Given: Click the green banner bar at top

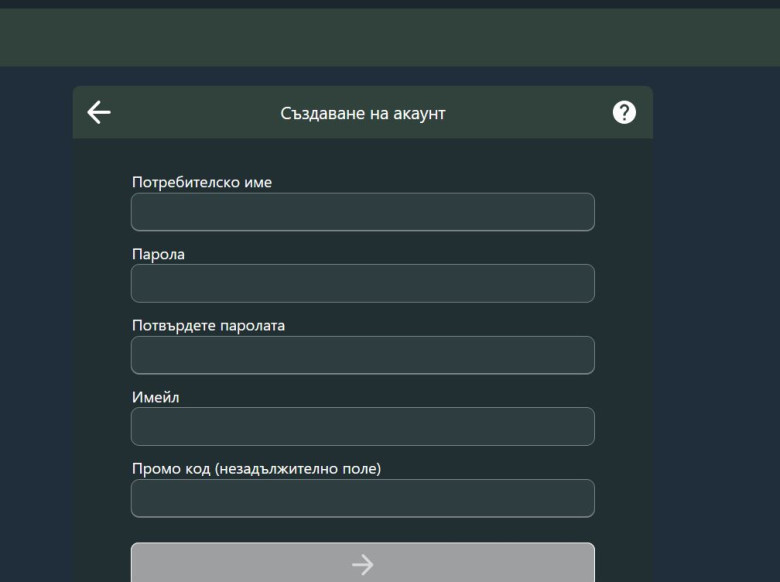Looking at the screenshot, I should [x=390, y=38].
